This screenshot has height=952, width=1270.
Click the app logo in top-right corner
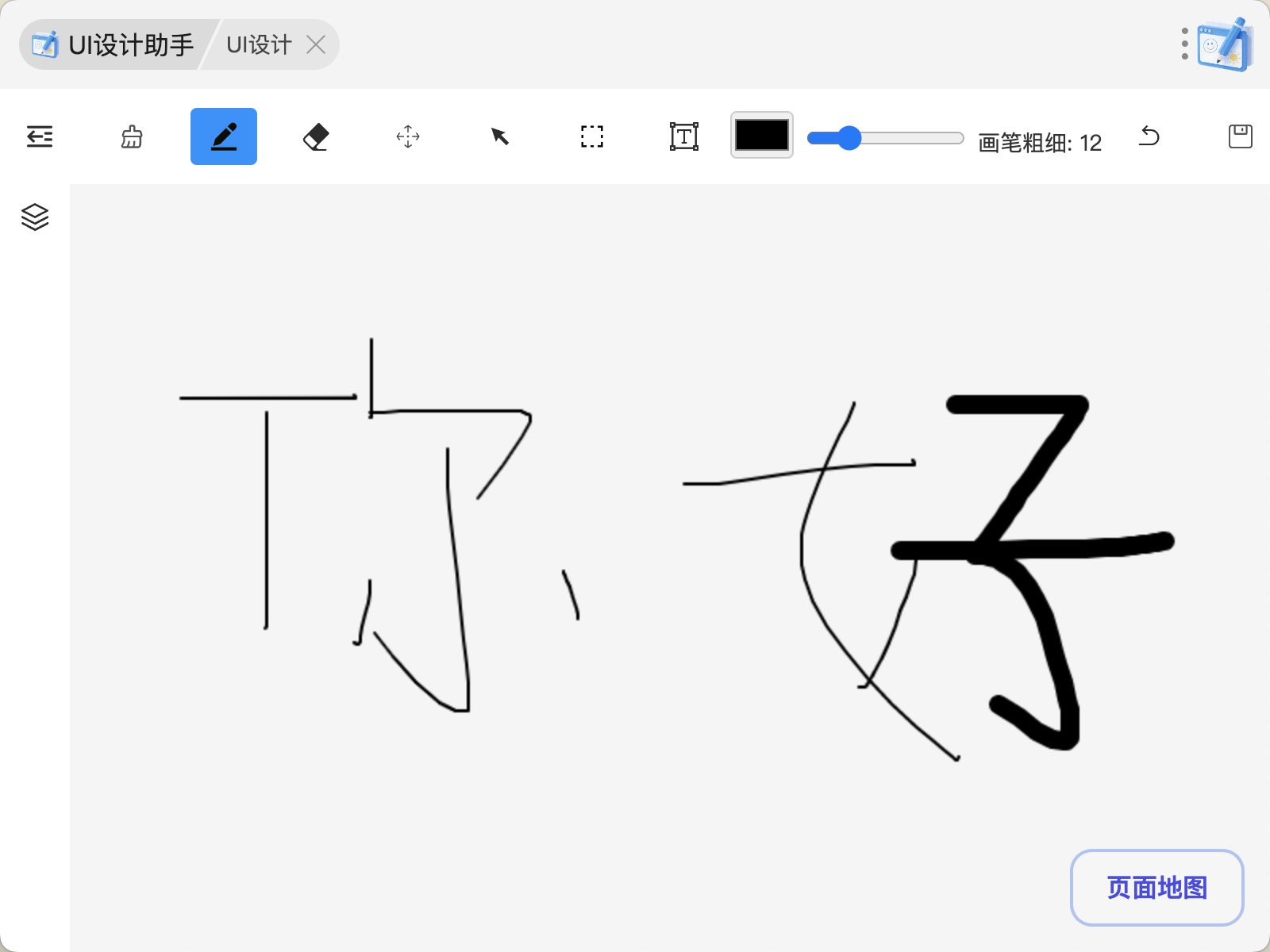click(x=1226, y=44)
